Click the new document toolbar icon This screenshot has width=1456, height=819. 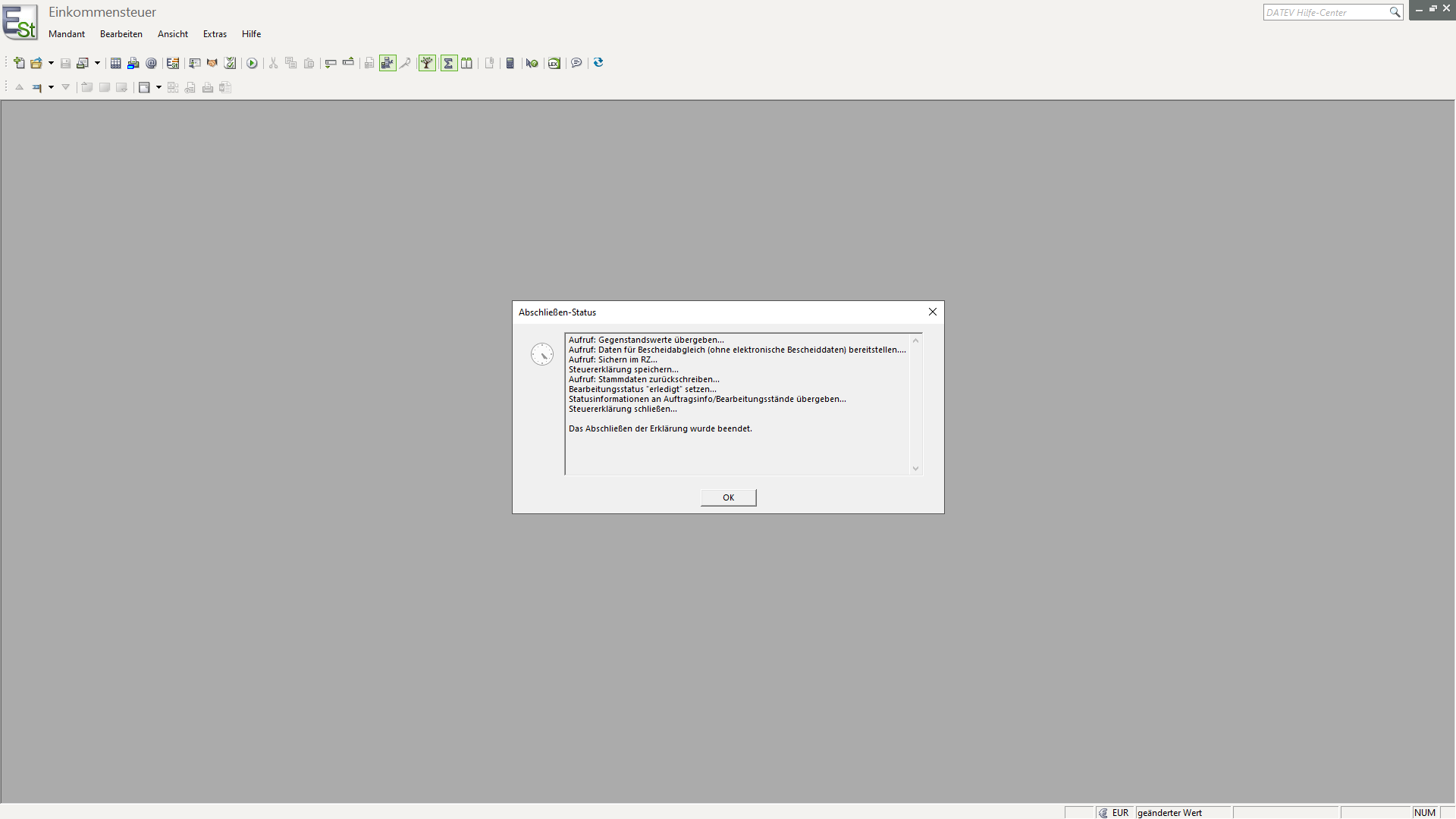(x=19, y=63)
